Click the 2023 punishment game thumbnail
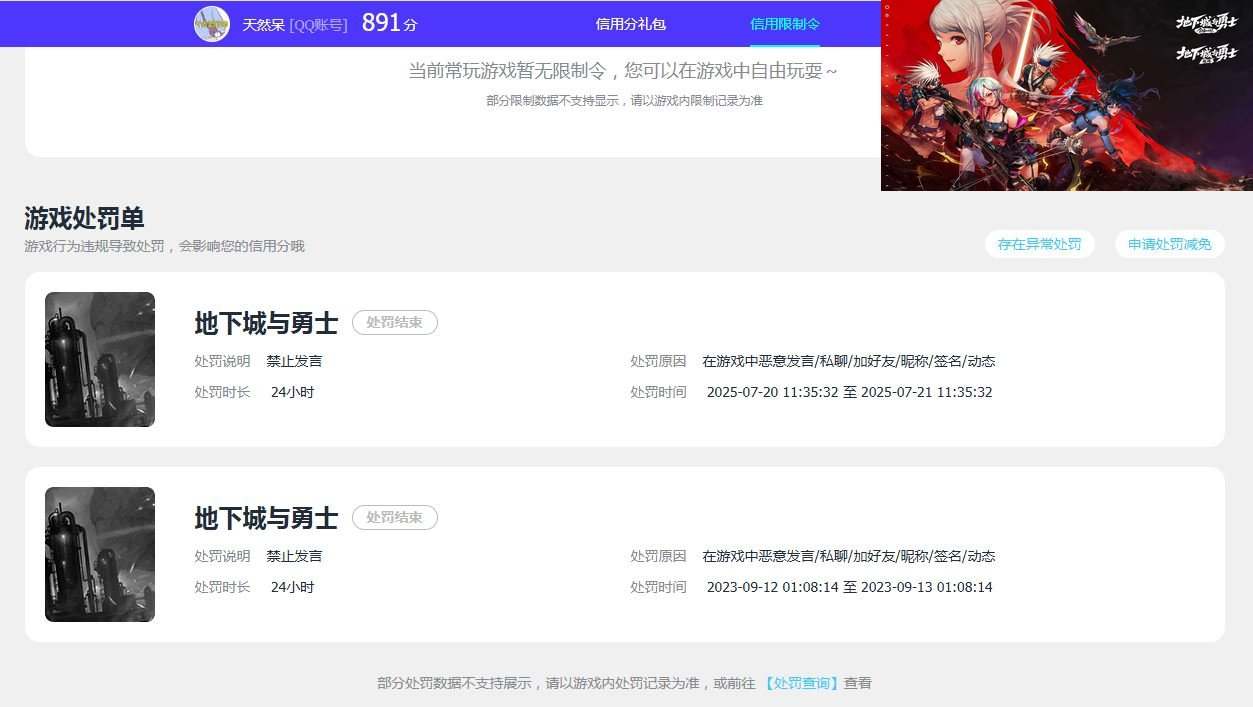 (100, 555)
